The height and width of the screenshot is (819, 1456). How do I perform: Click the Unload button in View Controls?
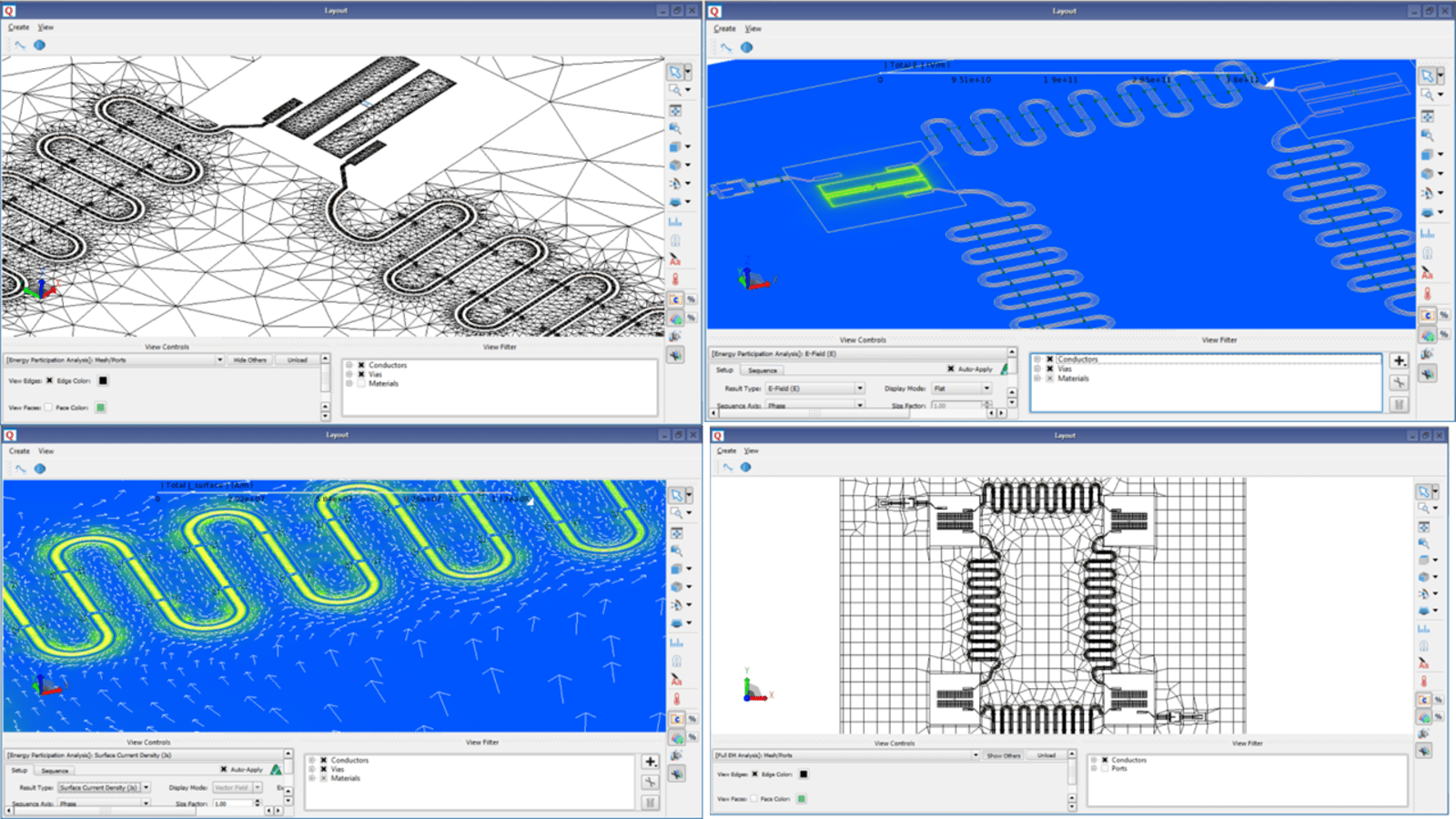click(x=298, y=359)
